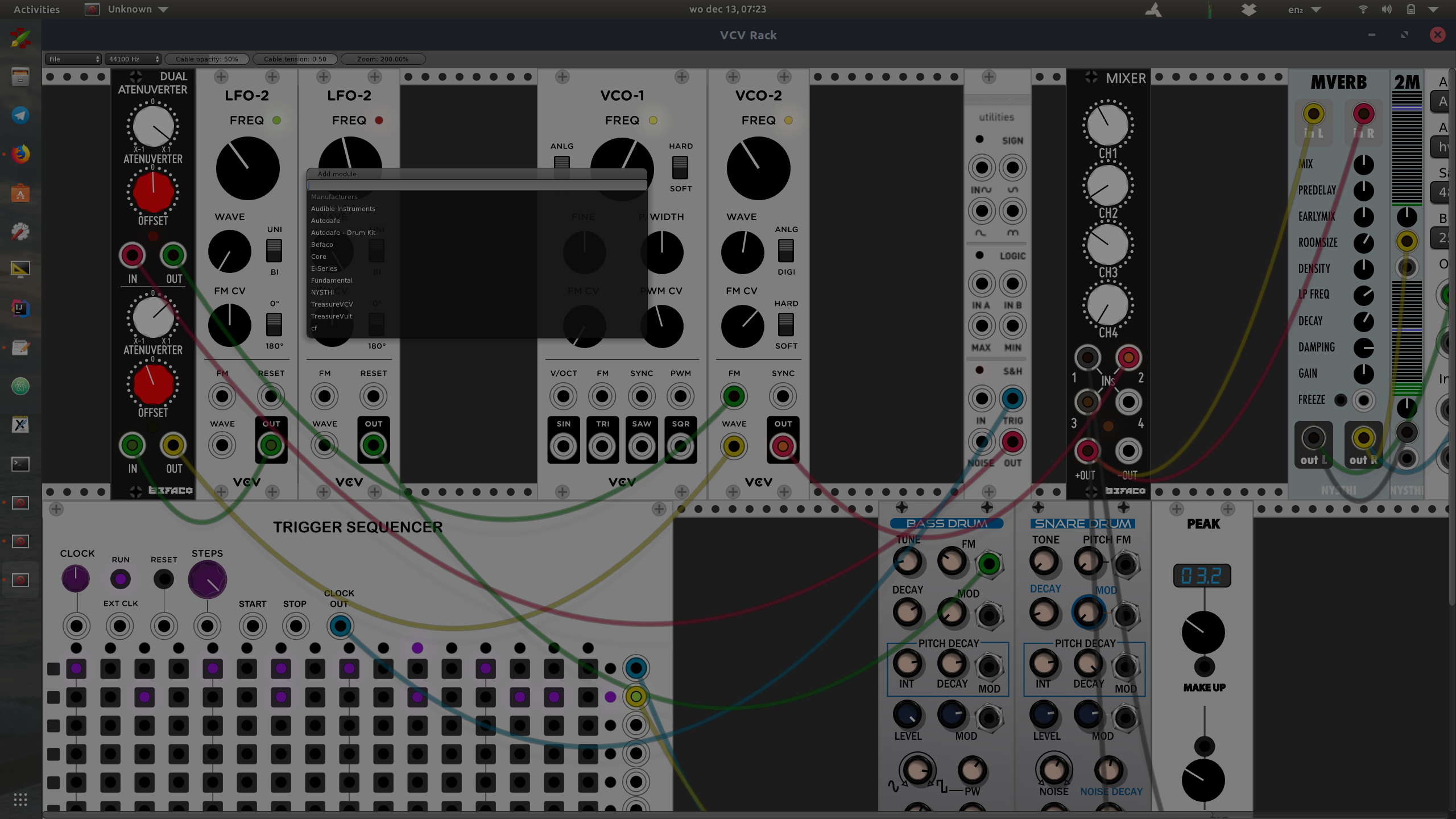Click Trigger Sequencer CLOCK knob
Image resolution: width=1456 pixels, height=819 pixels.
pyautogui.click(x=76, y=579)
